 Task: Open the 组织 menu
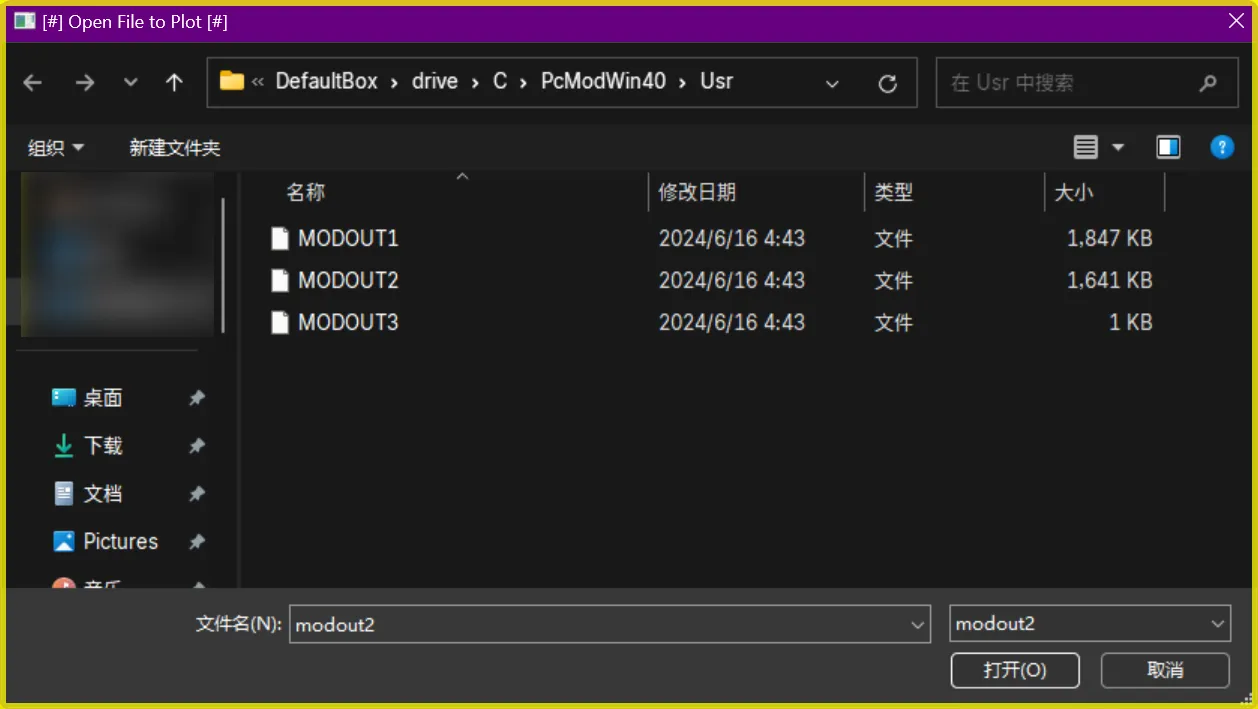[x=56, y=148]
